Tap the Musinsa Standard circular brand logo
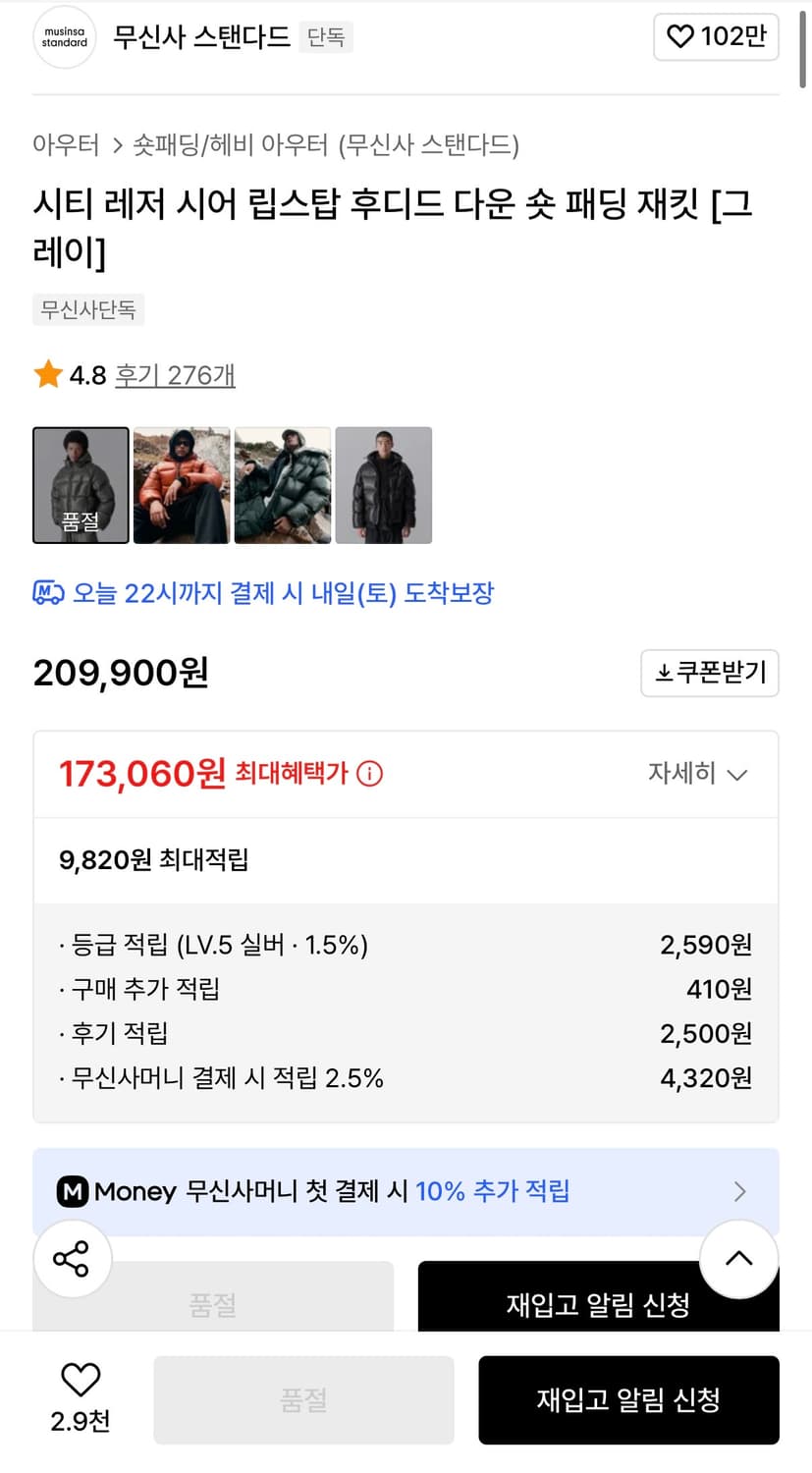 [x=64, y=37]
